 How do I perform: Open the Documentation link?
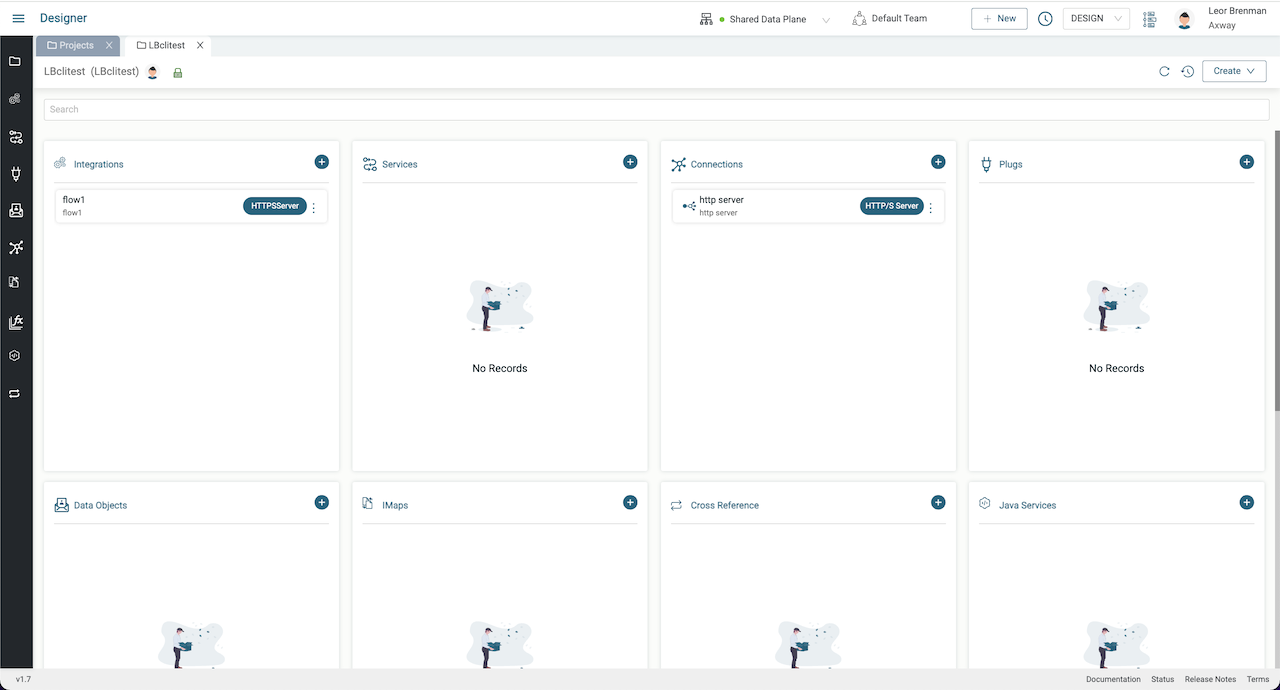(x=1113, y=679)
